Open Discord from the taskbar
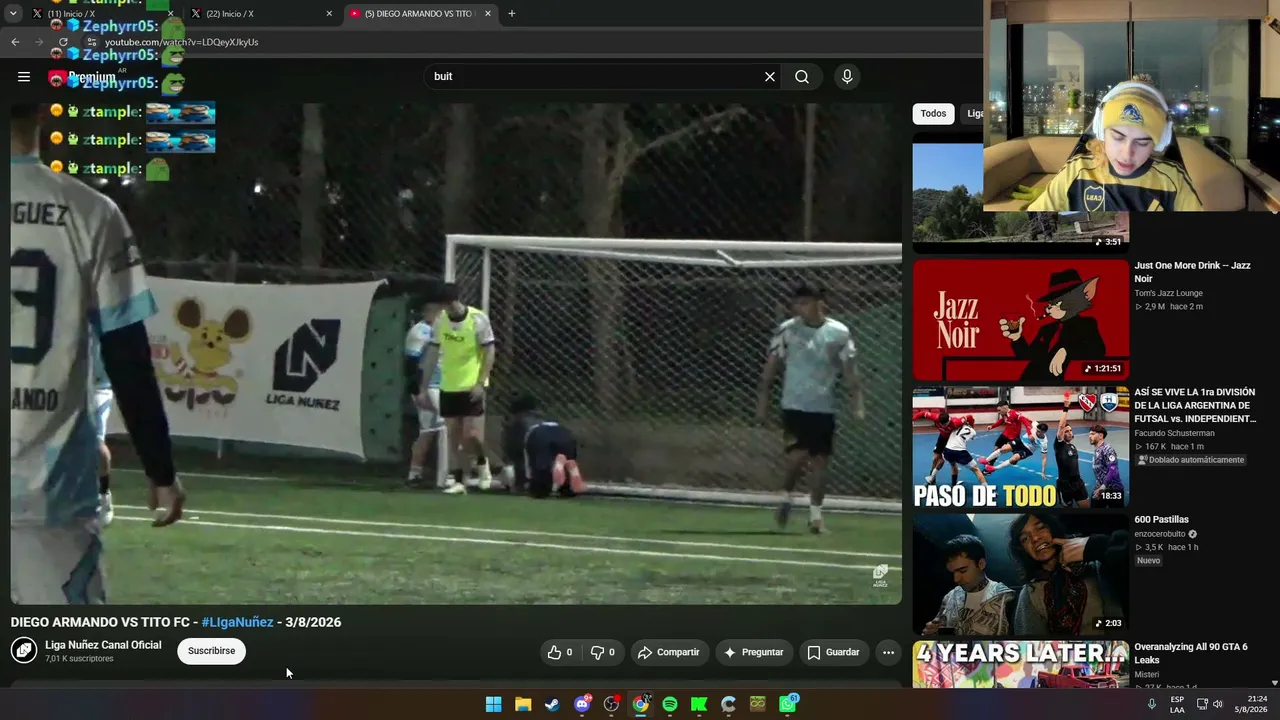Screen dimensions: 1280x720 582,704
